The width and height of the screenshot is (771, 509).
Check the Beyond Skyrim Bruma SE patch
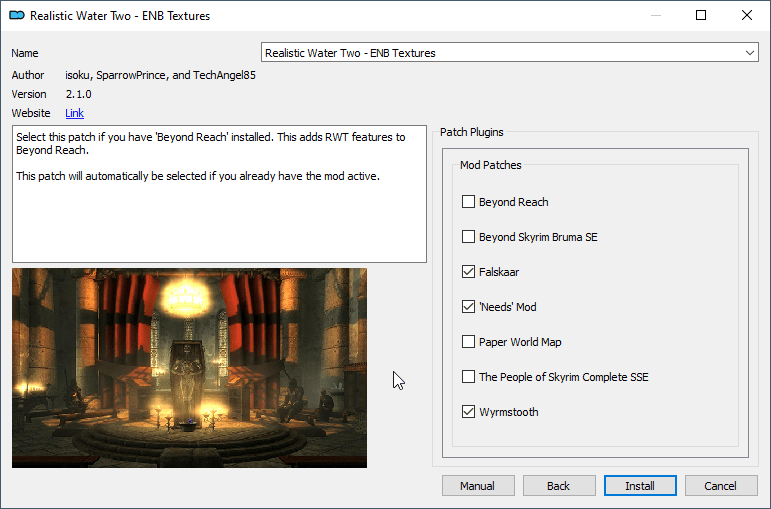(x=468, y=237)
